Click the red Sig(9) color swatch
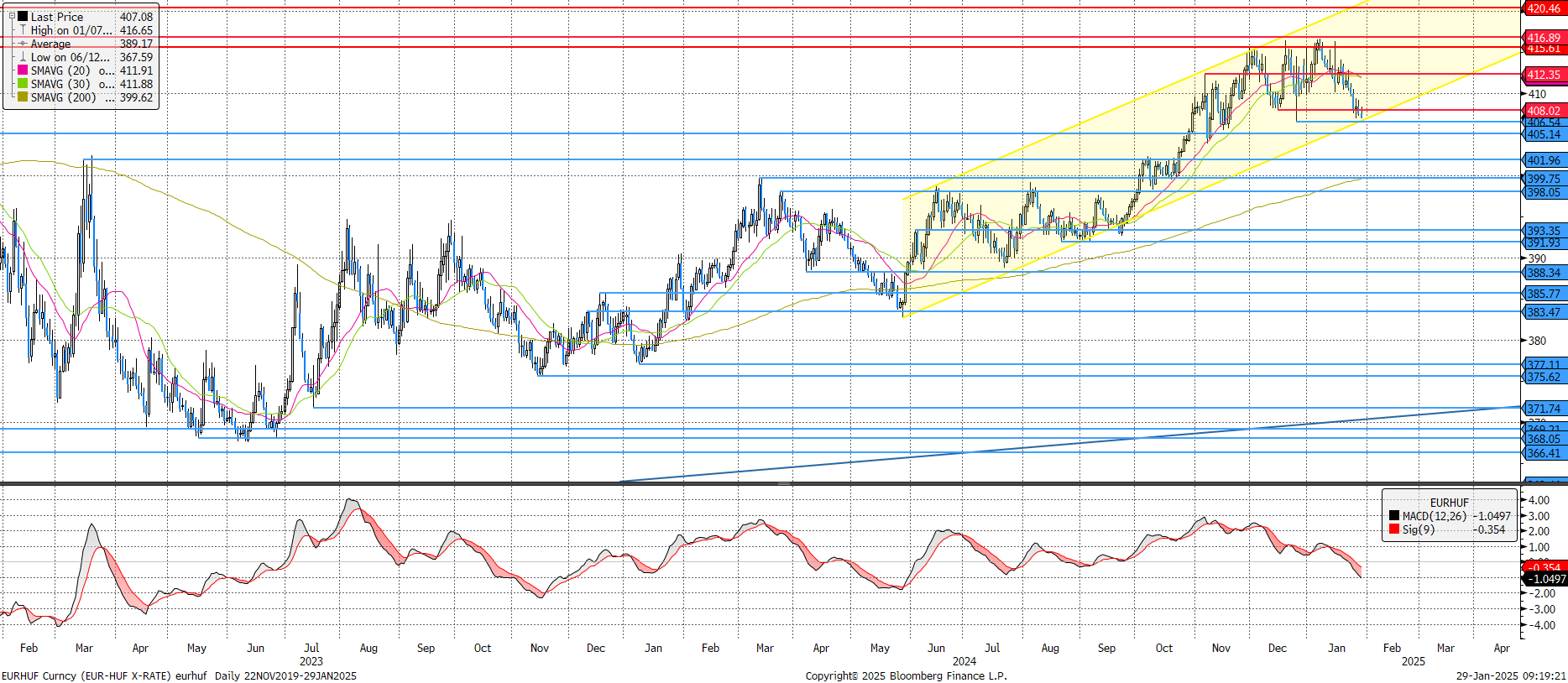The width and height of the screenshot is (1568, 683). (x=1394, y=529)
